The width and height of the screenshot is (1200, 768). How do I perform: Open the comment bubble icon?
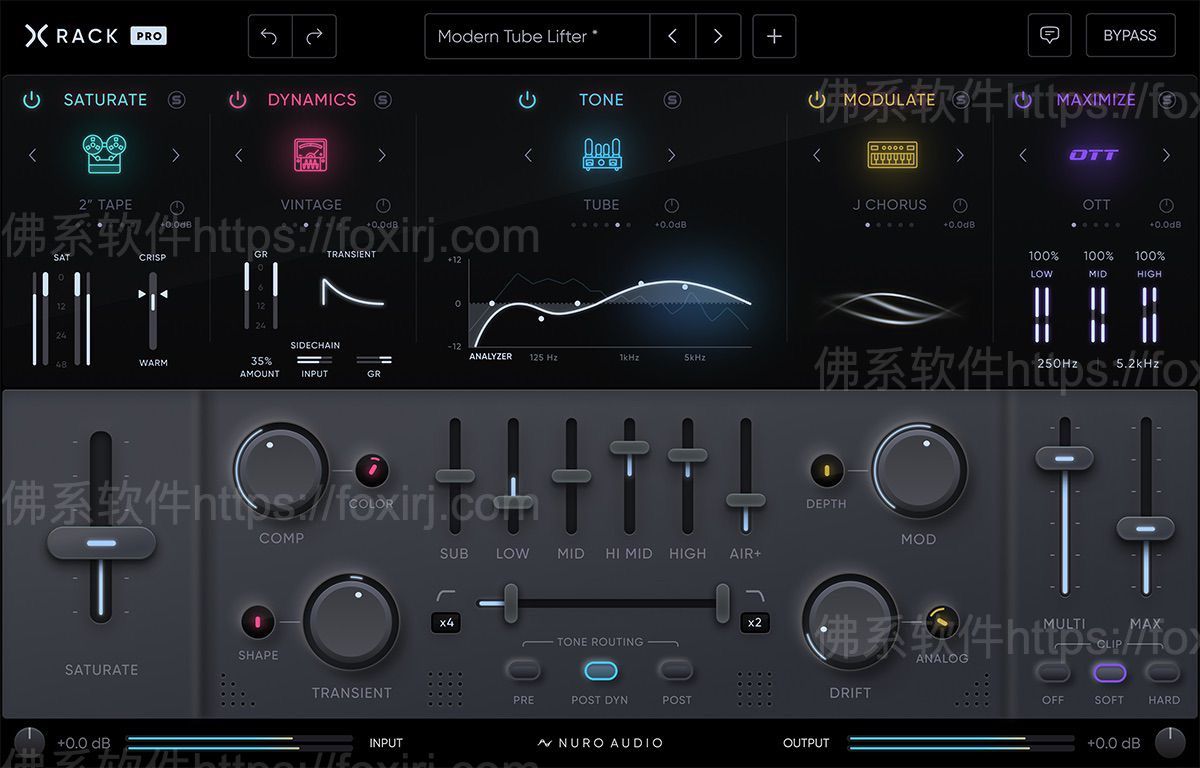[x=1049, y=35]
